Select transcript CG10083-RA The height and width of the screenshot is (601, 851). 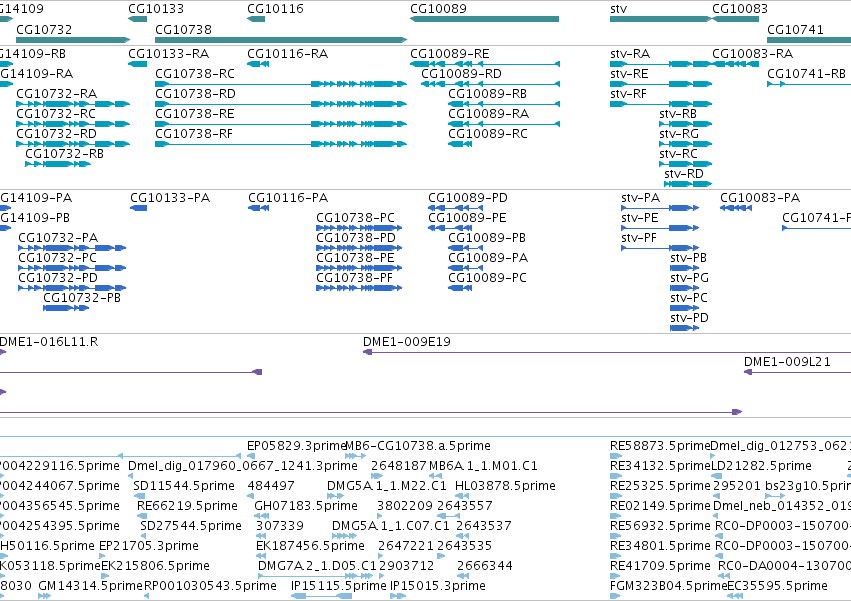pyautogui.click(x=735, y=64)
